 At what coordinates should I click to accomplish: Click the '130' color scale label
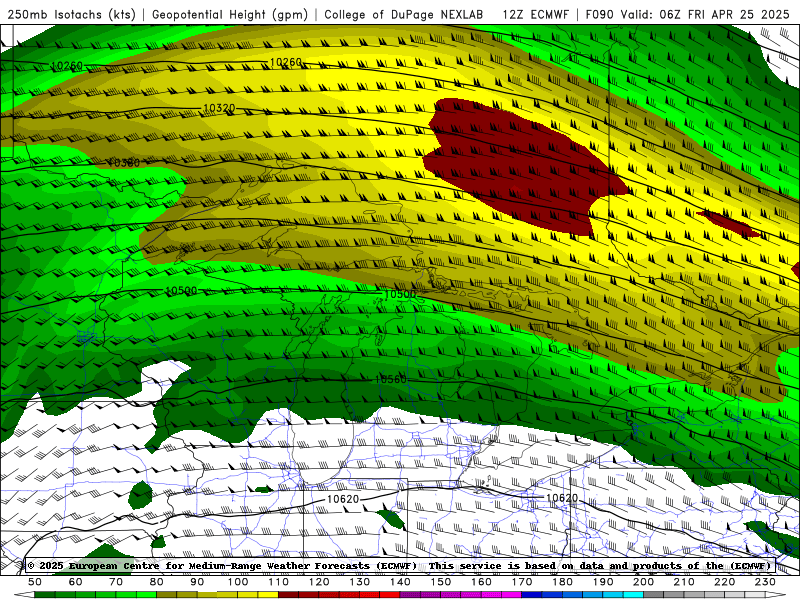tap(360, 582)
